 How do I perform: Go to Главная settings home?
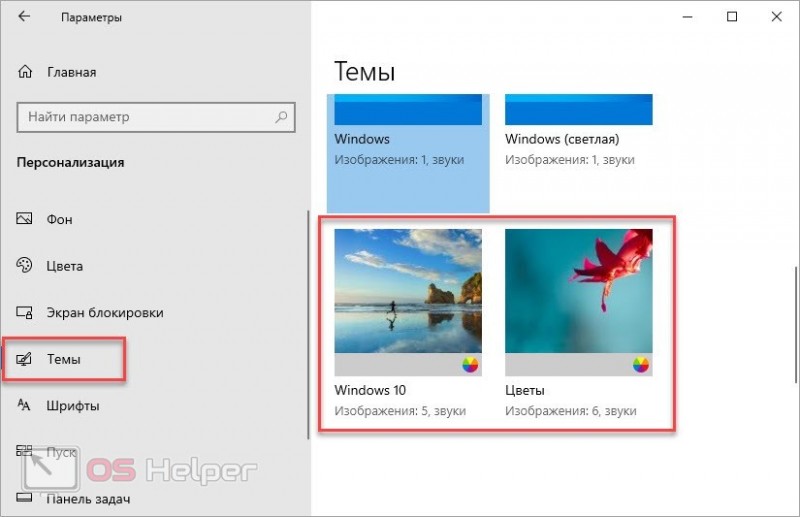(71, 72)
